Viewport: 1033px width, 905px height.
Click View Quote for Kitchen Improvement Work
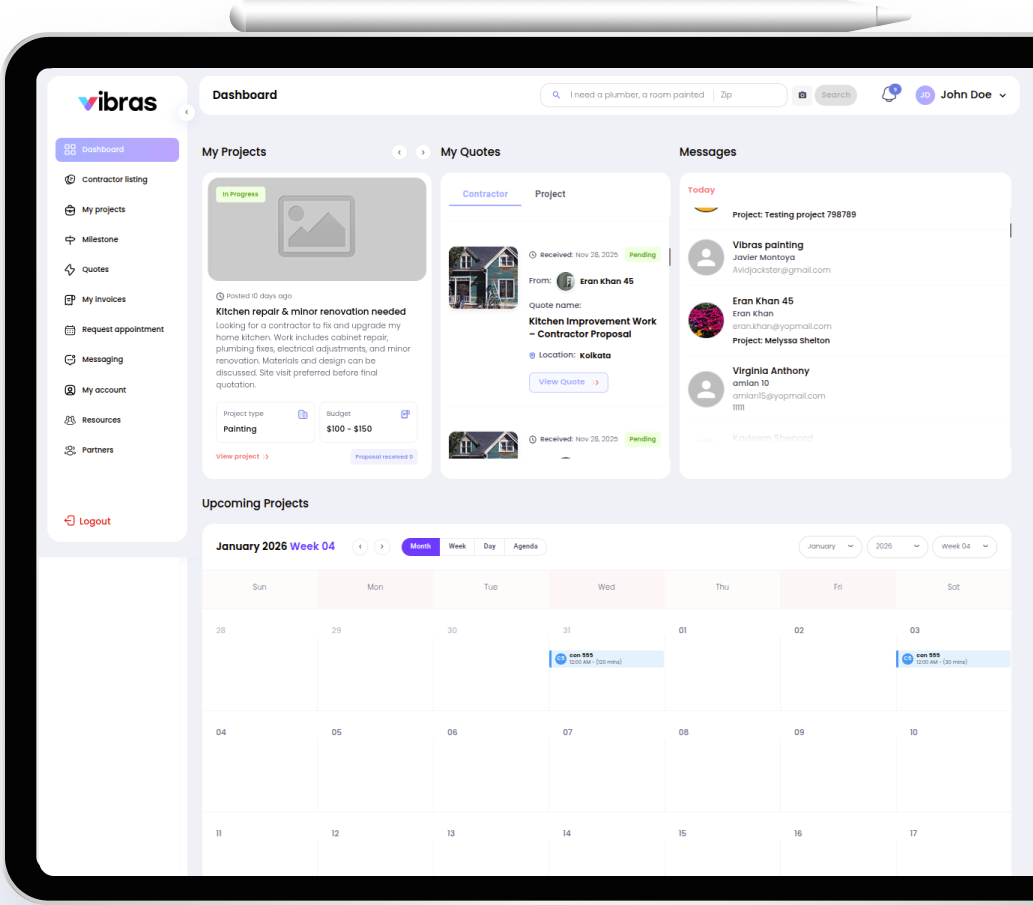[x=568, y=382]
